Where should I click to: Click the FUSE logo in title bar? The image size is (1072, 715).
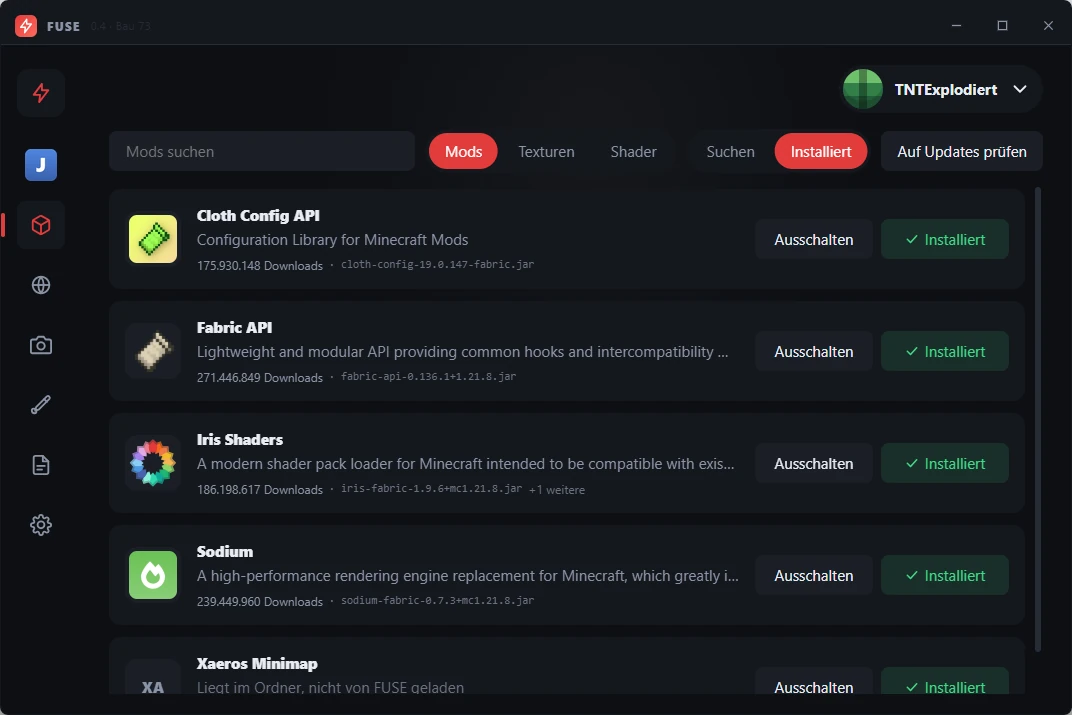pos(26,26)
